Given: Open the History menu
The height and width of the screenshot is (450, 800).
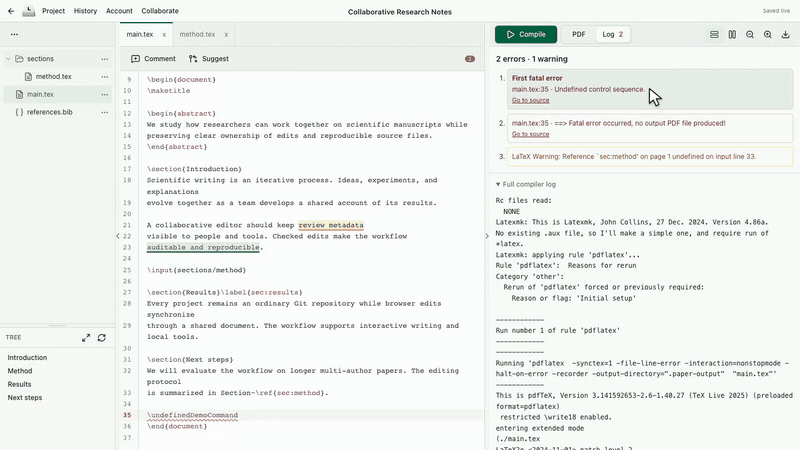Looking at the screenshot, I should [85, 11].
